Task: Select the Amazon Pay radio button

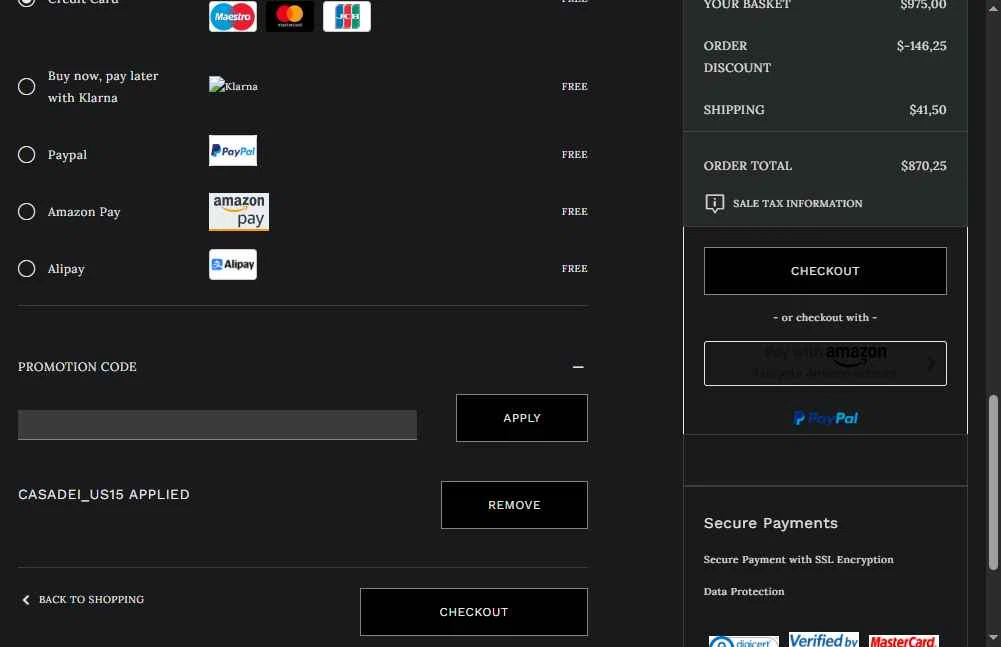Action: pyautogui.click(x=26, y=211)
